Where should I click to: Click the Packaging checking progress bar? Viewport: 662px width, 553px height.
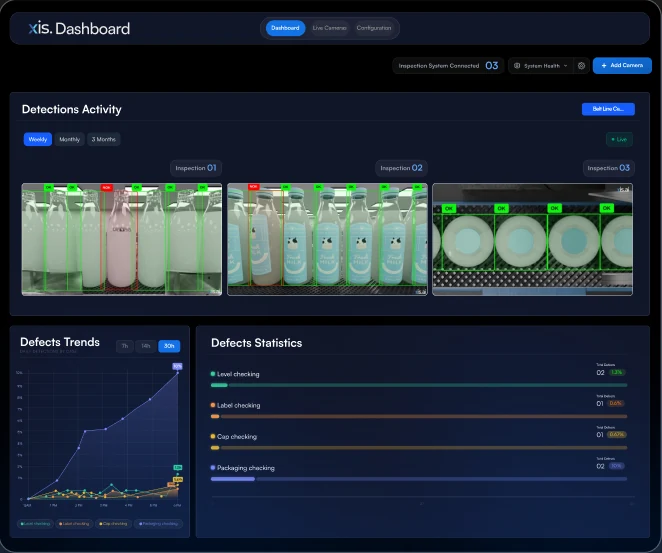click(419, 479)
